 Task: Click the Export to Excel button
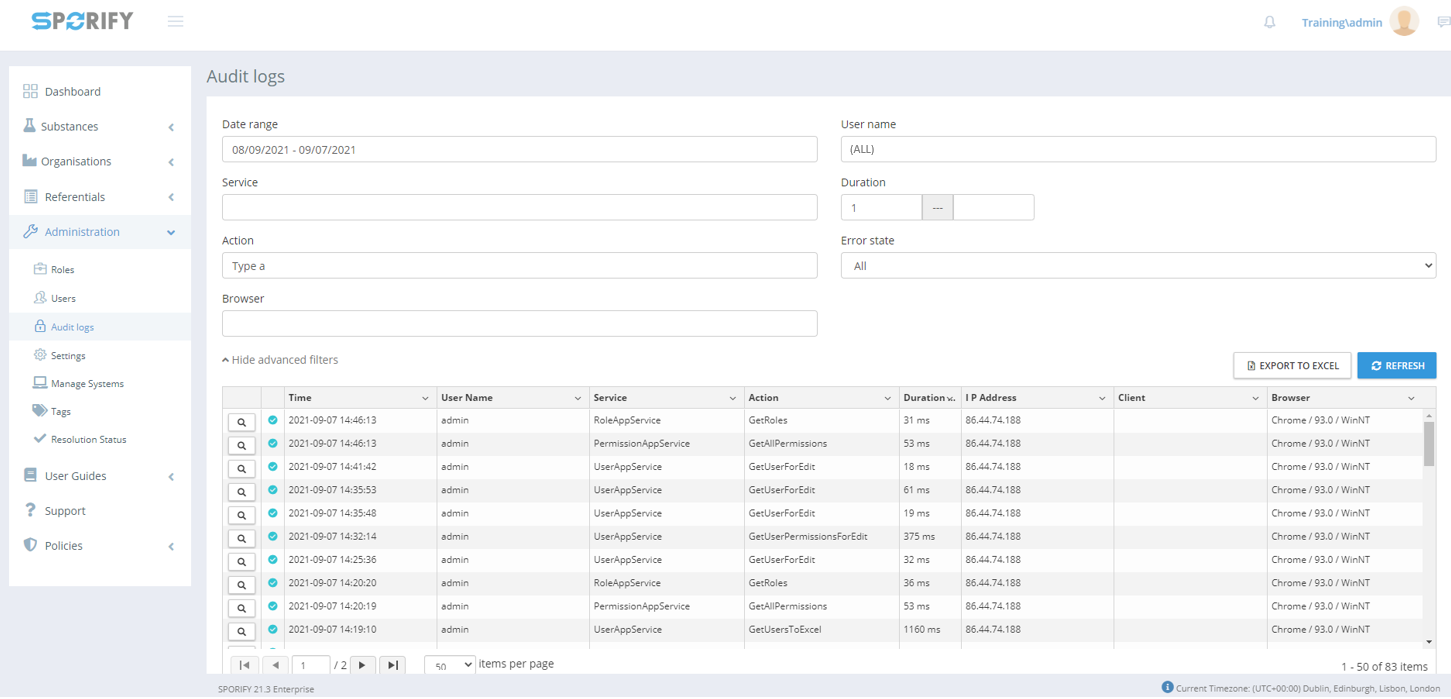[x=1291, y=366]
